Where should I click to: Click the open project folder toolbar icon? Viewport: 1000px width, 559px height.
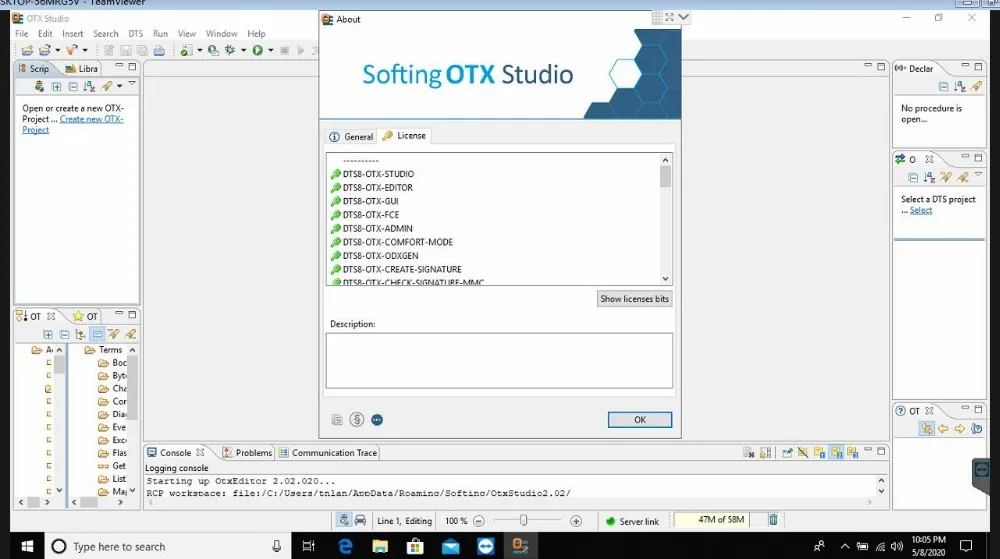click(27, 50)
